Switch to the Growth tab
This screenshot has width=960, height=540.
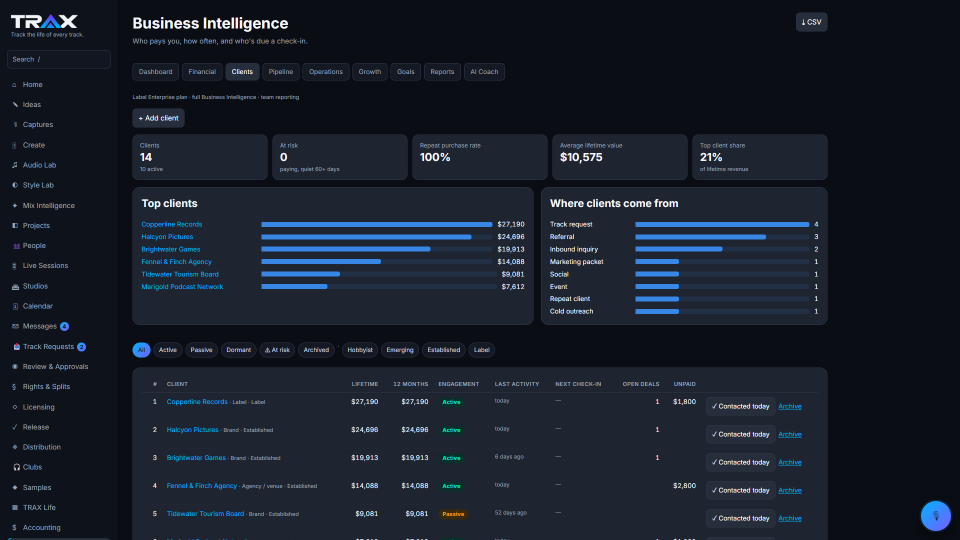coord(370,72)
